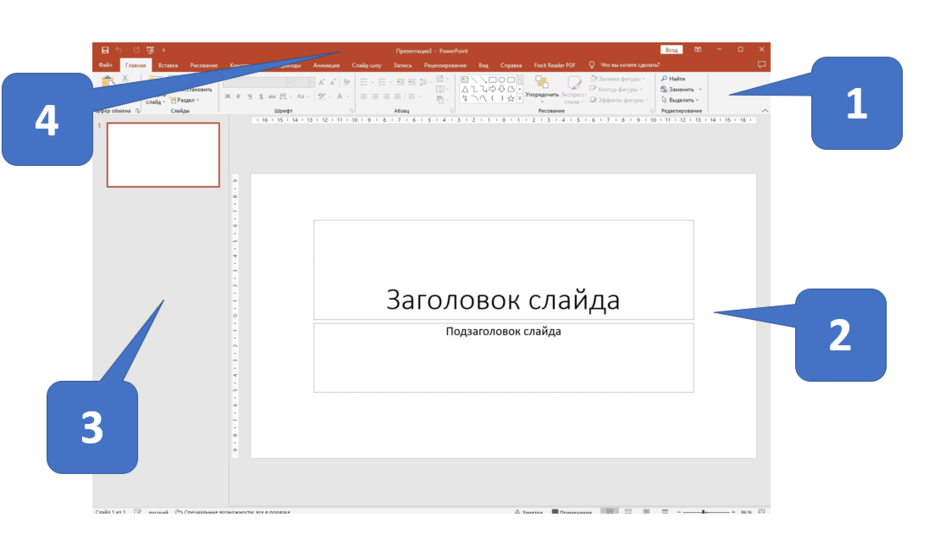Image resolution: width=940 pixels, height=556 pixels.
Task: Click the Cut scissors icon
Action: 125,79
